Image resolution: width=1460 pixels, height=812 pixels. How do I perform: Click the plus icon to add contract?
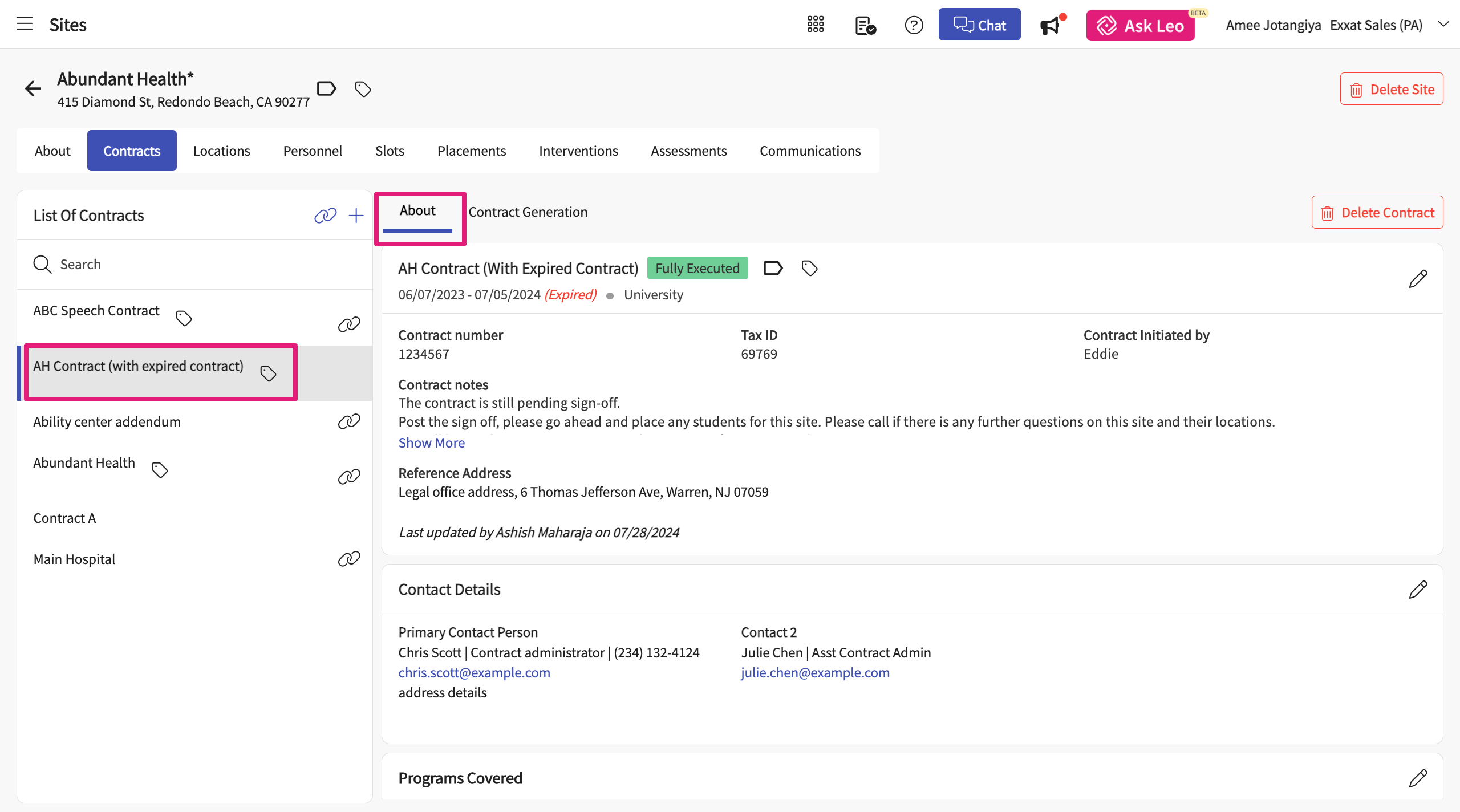356,216
